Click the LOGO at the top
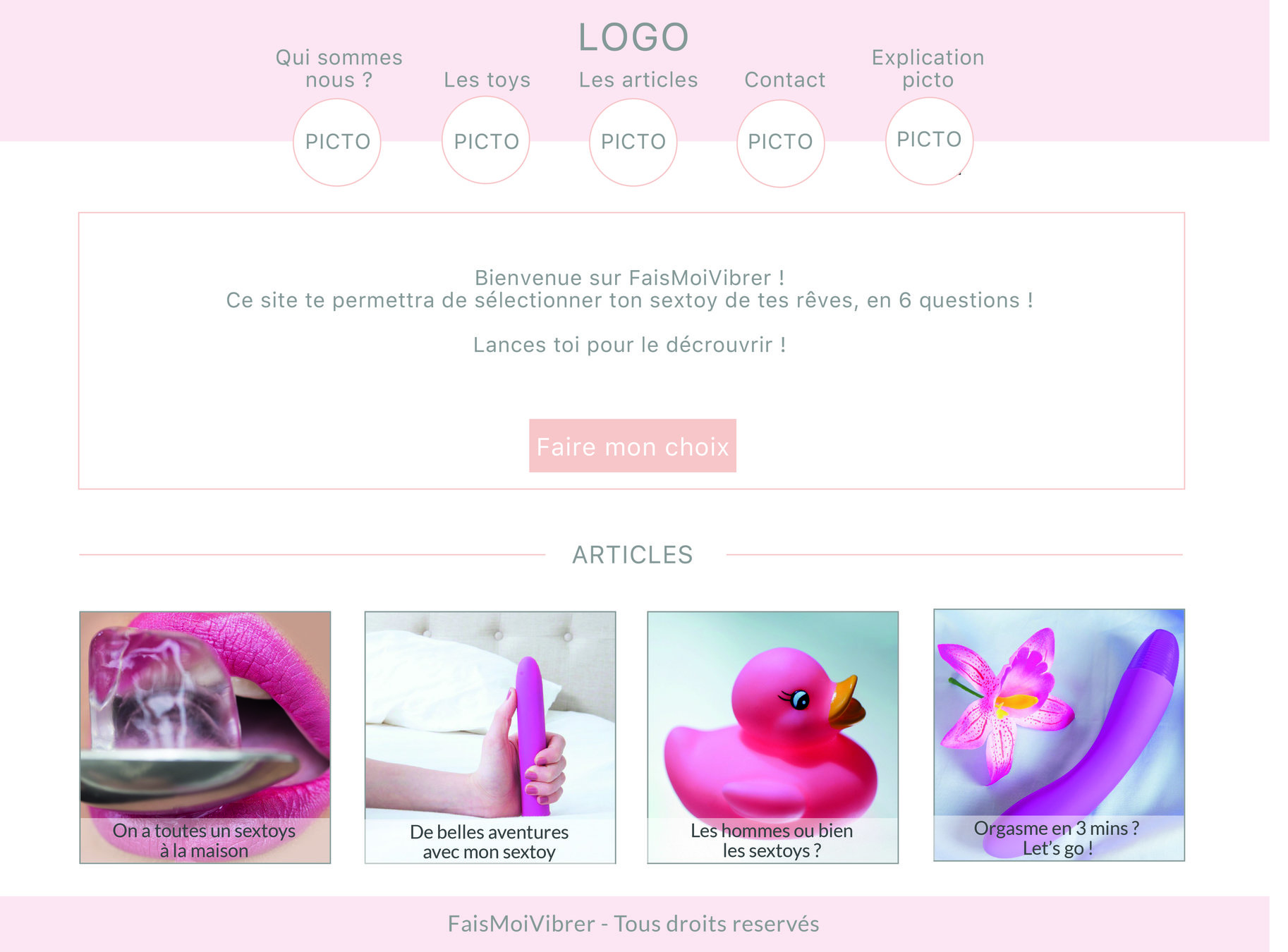This screenshot has width=1288, height=952. (x=633, y=37)
